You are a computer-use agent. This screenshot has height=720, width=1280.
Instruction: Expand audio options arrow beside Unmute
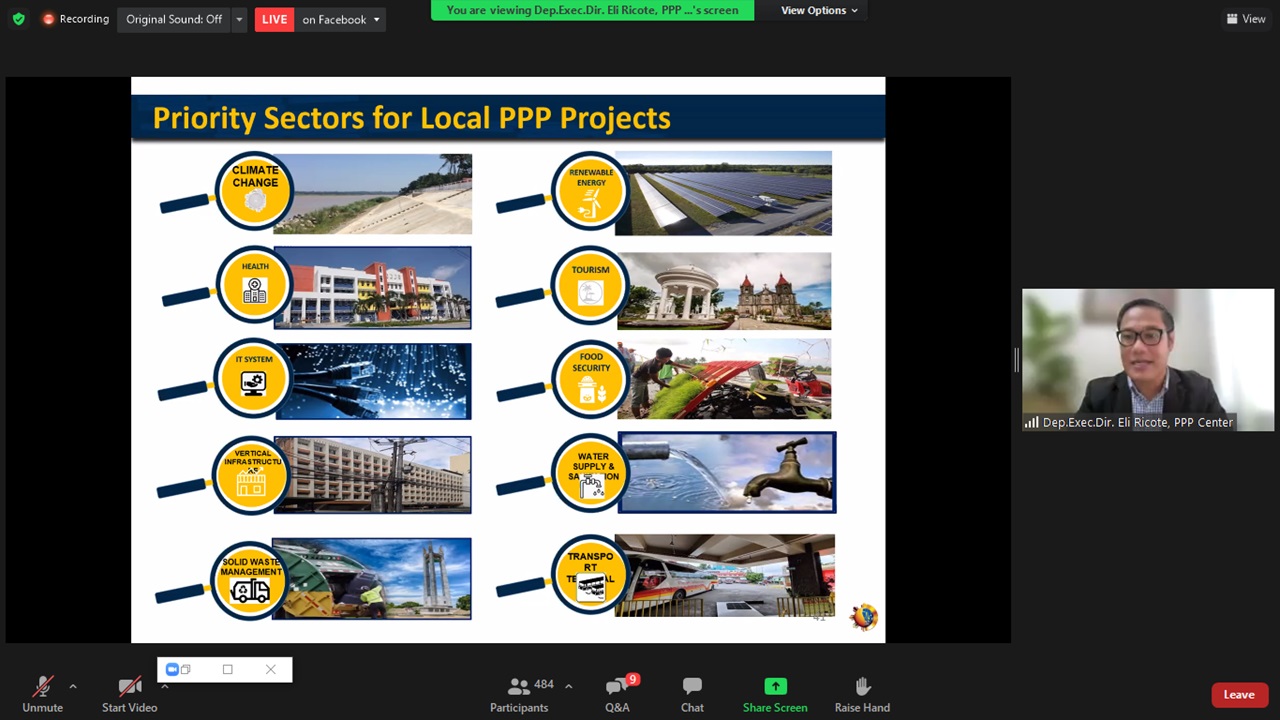click(72, 686)
